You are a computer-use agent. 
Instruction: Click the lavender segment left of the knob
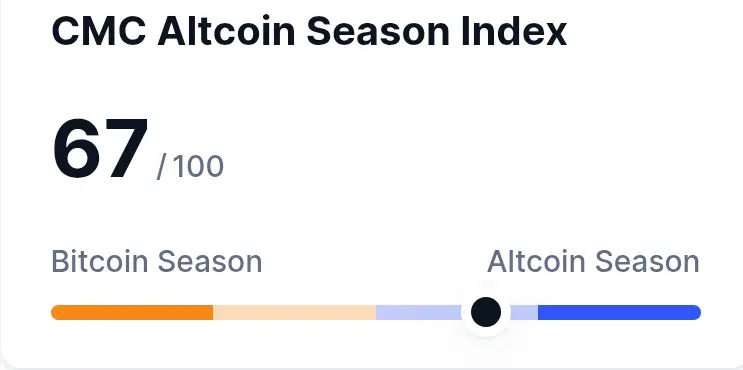418,313
